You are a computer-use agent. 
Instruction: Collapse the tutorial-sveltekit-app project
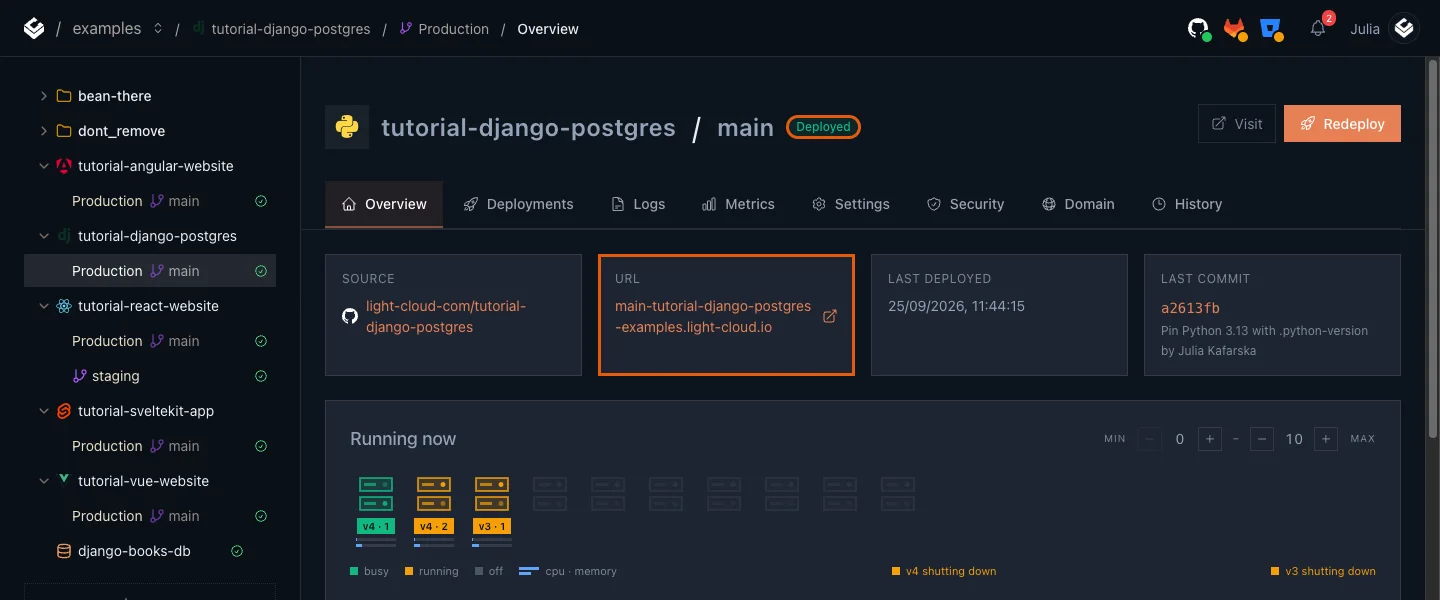[x=43, y=411]
